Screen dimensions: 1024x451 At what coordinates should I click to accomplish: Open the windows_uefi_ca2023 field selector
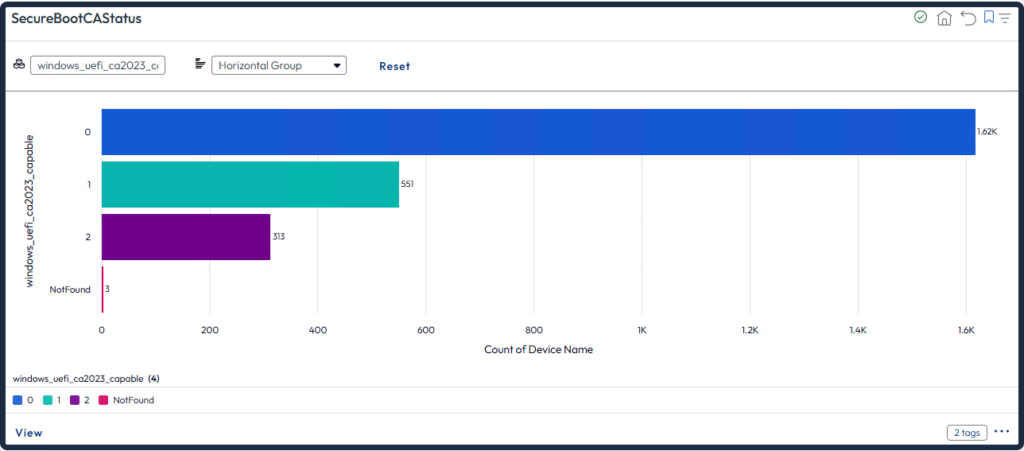pyautogui.click(x=98, y=66)
